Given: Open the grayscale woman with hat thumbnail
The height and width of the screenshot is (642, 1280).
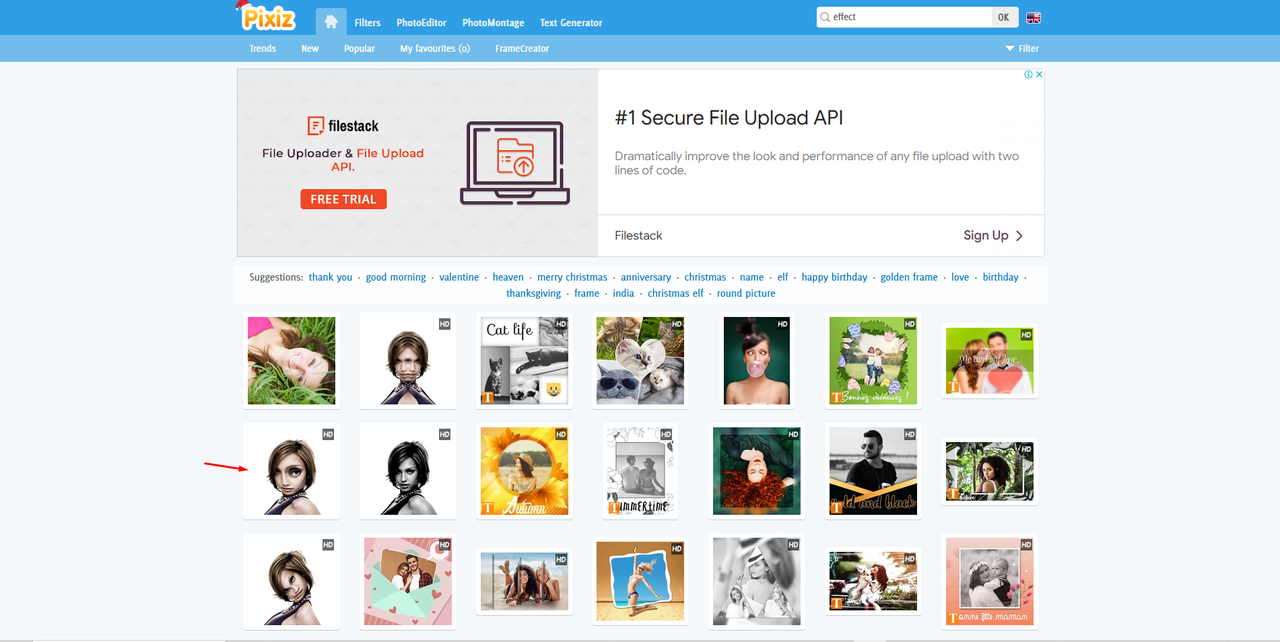Looking at the screenshot, I should click(757, 581).
